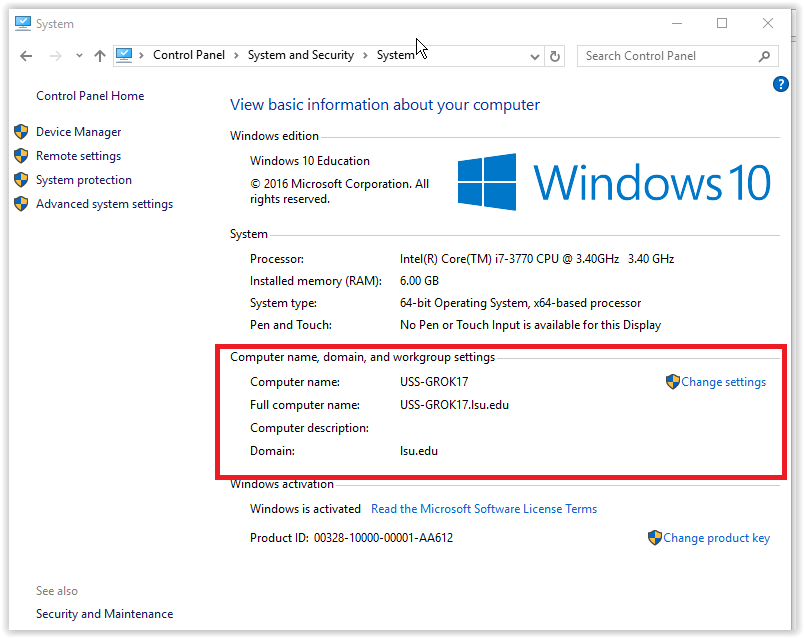The height and width of the screenshot is (638, 804).
Task: Click shield icon next to Change settings
Action: 673,382
